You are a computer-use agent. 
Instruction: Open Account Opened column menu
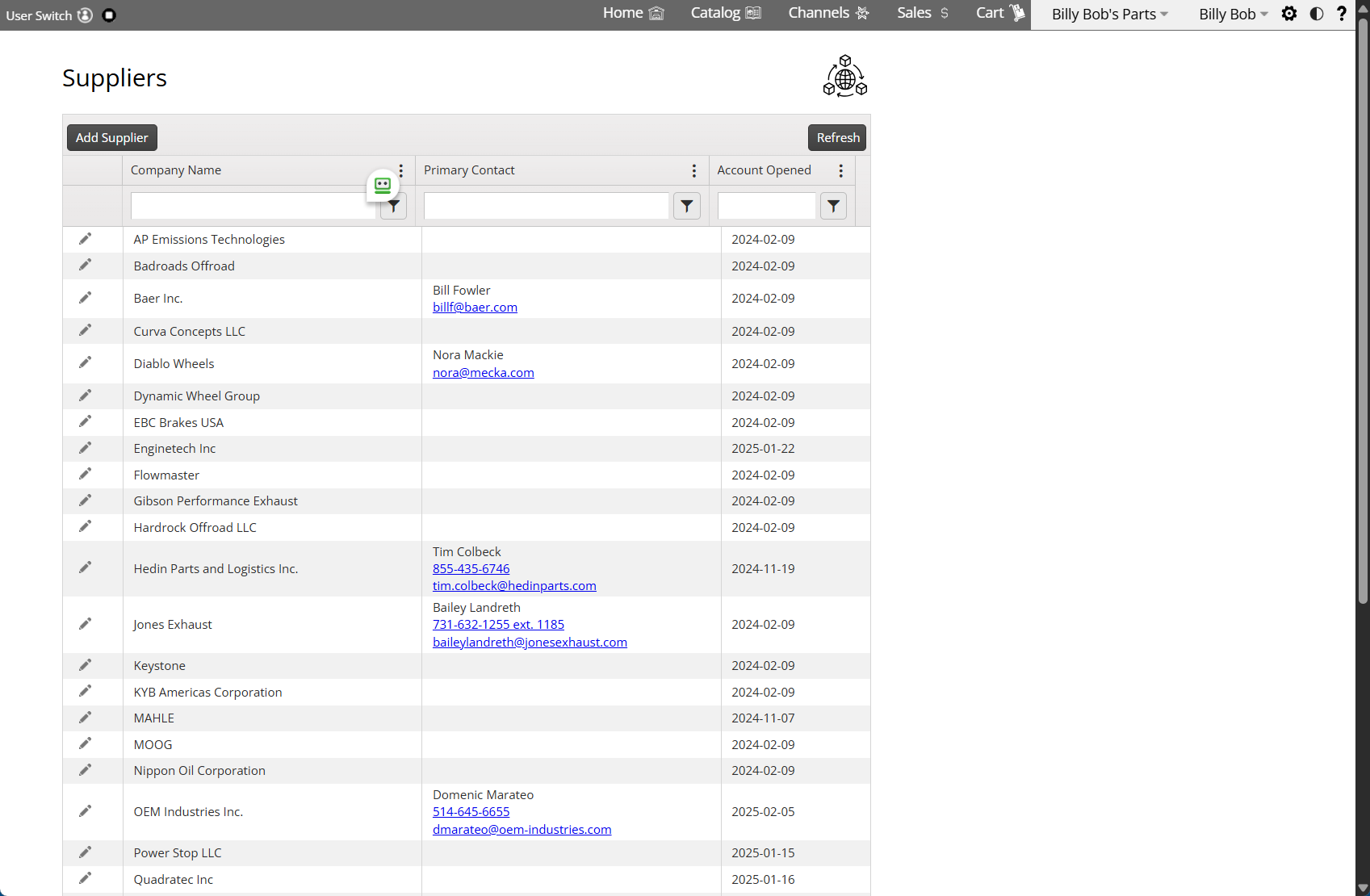(x=841, y=170)
